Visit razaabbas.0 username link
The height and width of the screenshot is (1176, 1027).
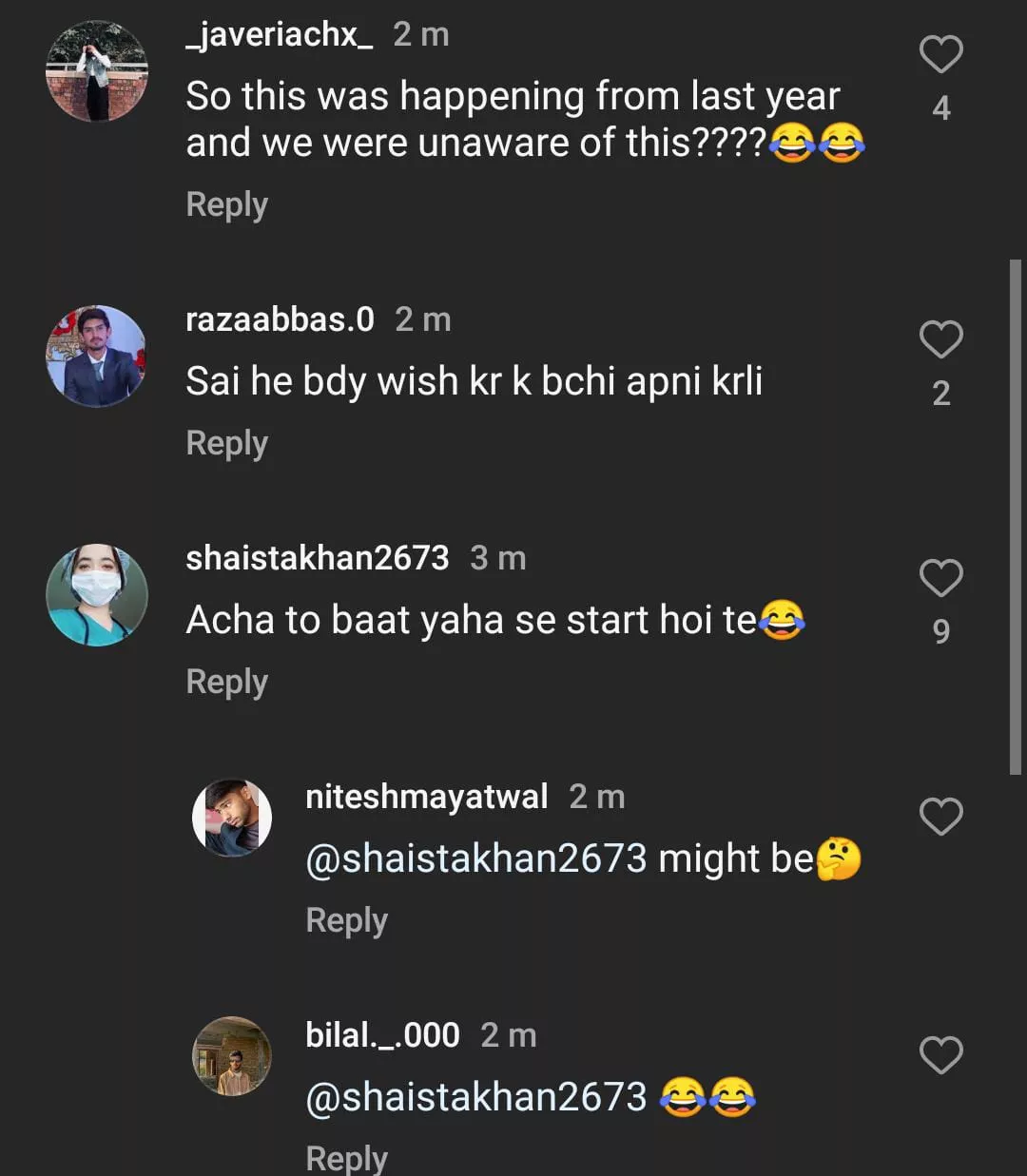pyautogui.click(x=280, y=319)
